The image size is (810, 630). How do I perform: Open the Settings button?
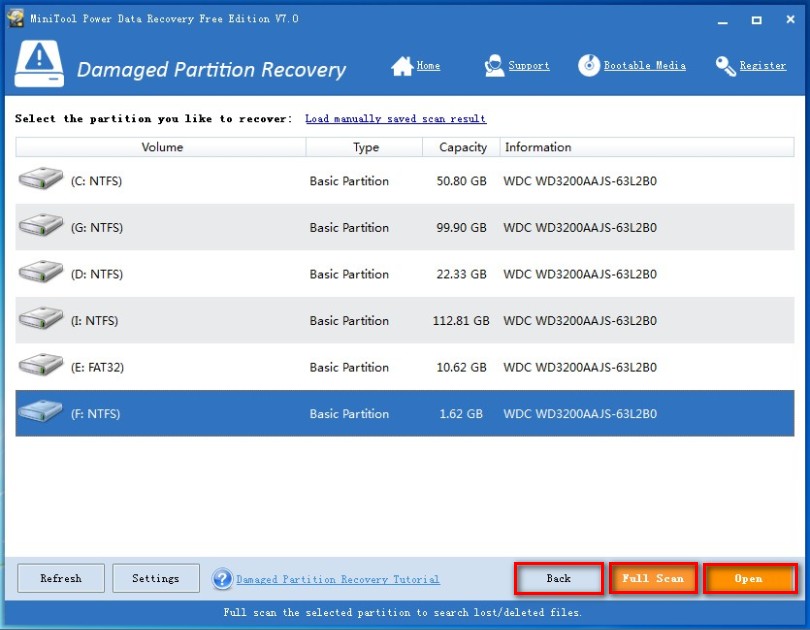click(x=156, y=578)
